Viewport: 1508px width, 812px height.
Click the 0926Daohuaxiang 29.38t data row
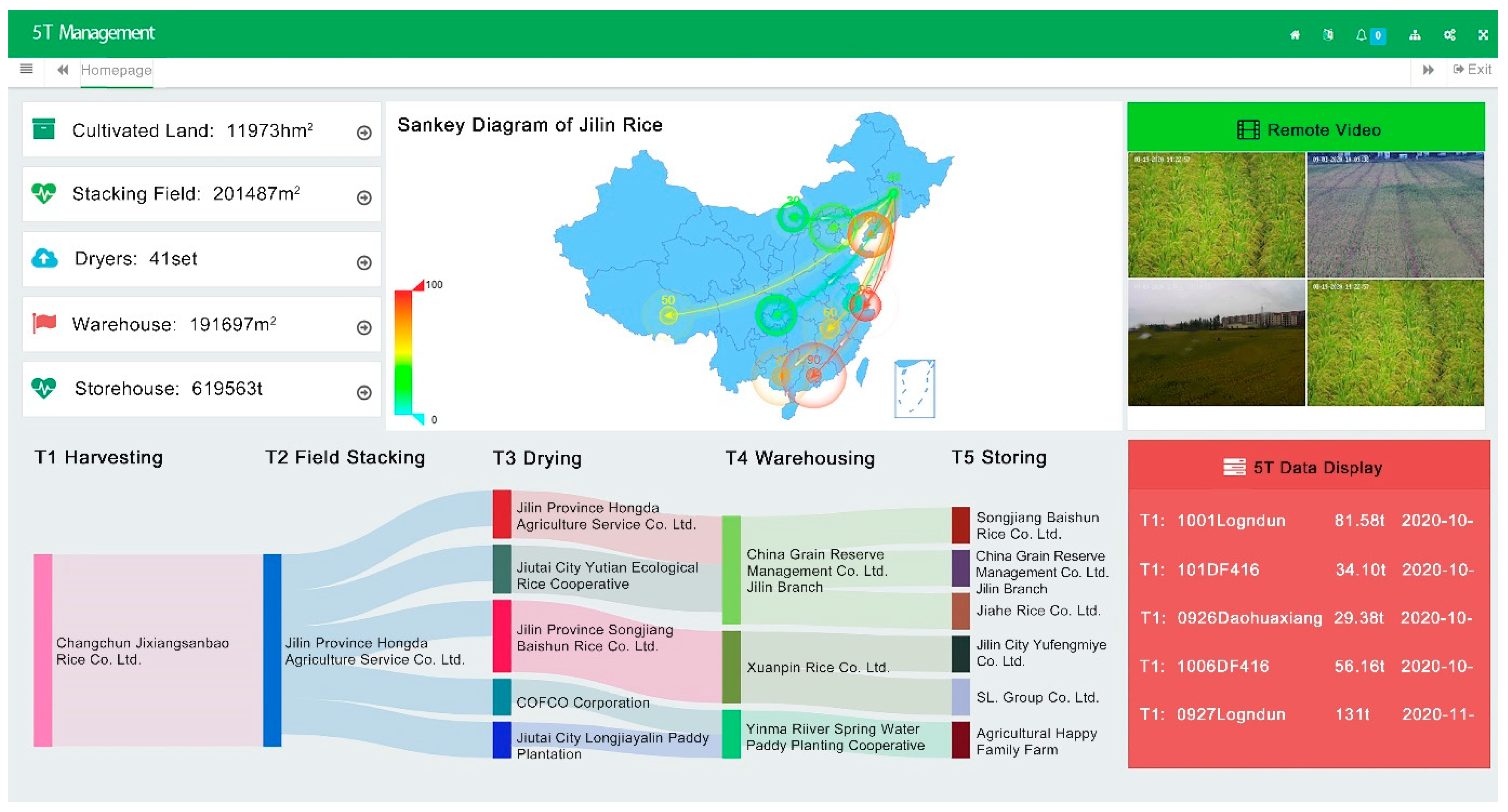1307,618
